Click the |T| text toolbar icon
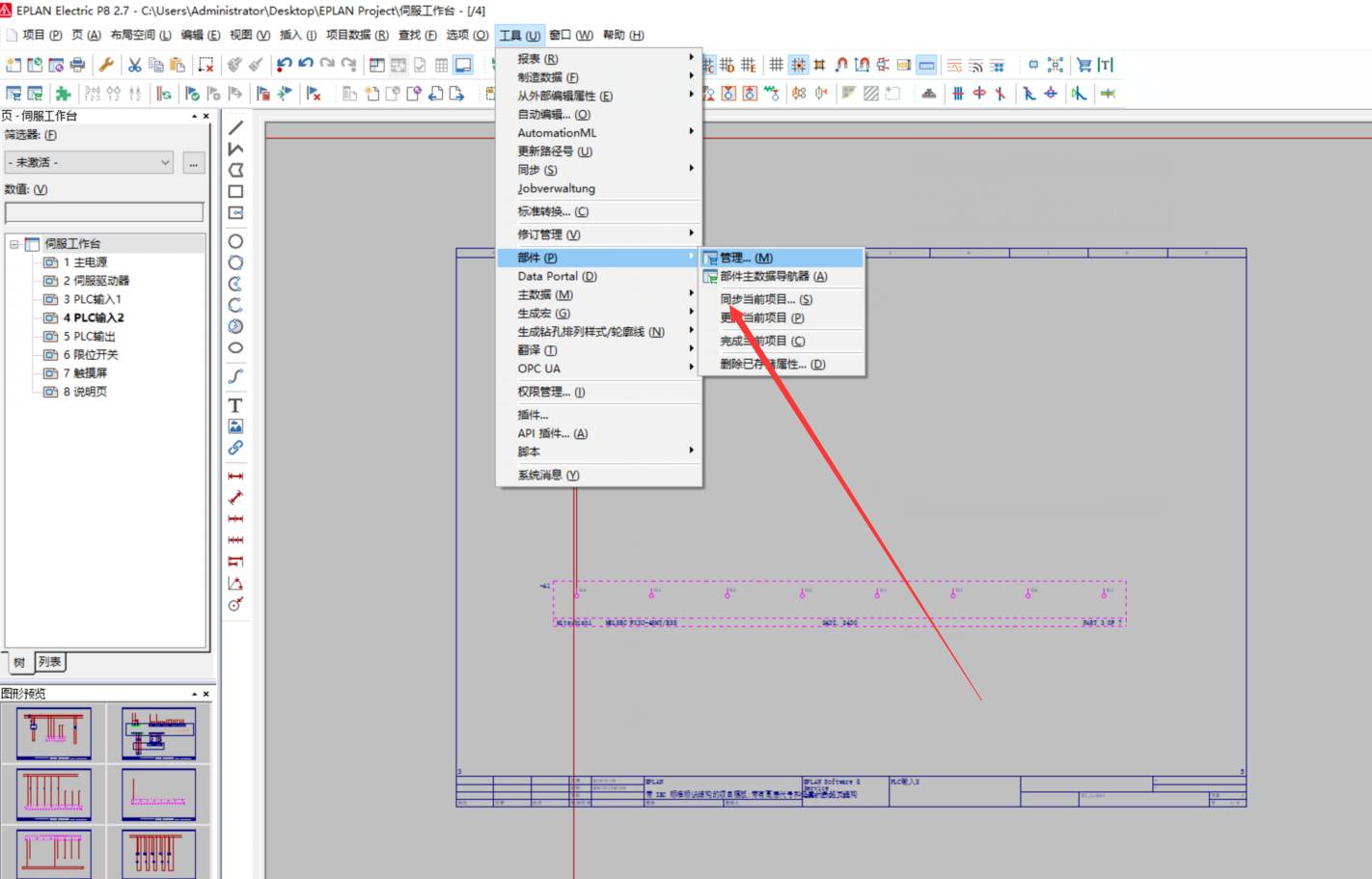 click(x=1106, y=65)
